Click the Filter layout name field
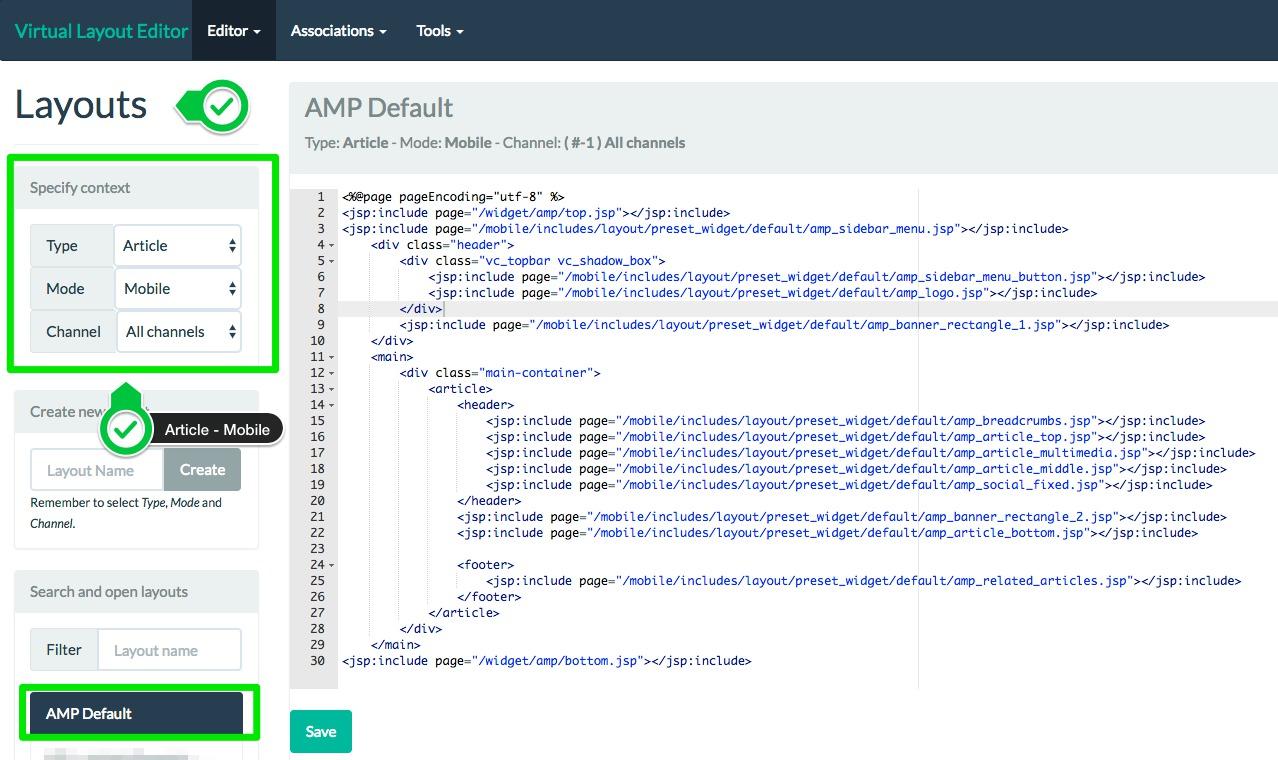 tap(169, 650)
